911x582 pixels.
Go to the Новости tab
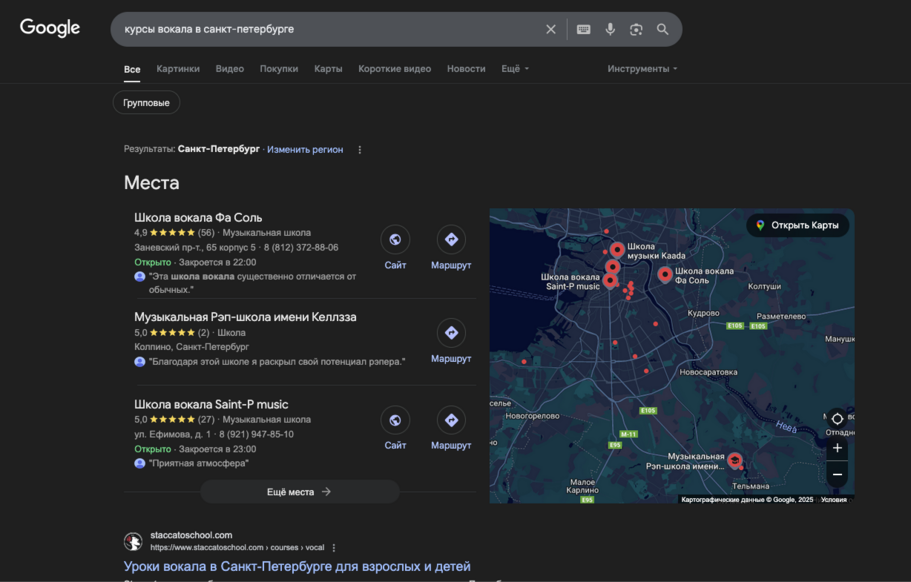click(466, 69)
